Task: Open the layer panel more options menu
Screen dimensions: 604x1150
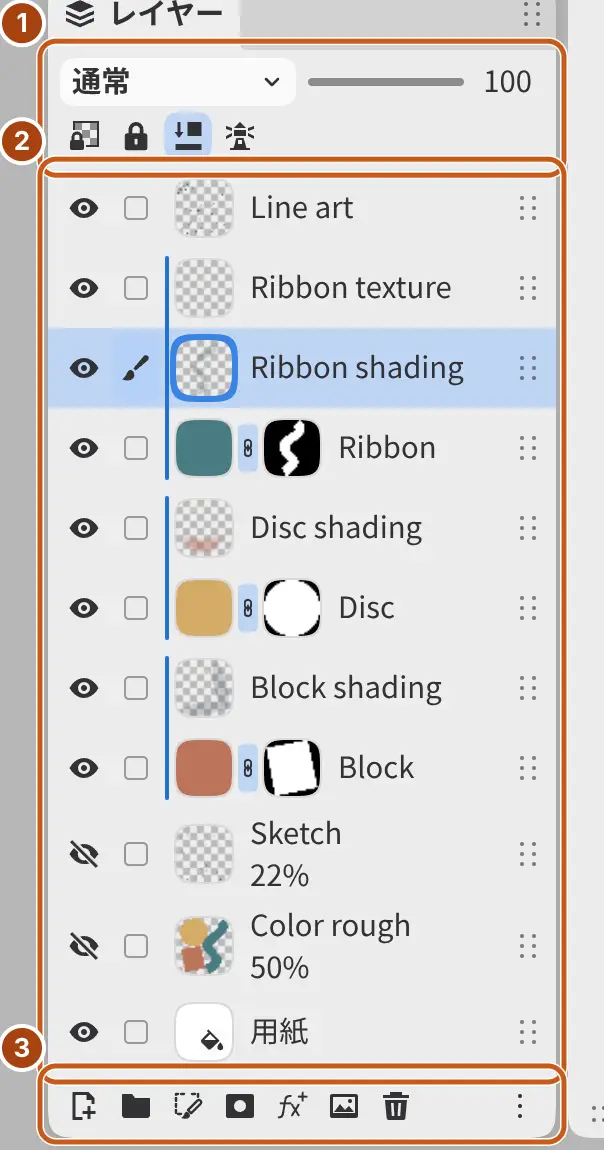Action: [x=519, y=1105]
